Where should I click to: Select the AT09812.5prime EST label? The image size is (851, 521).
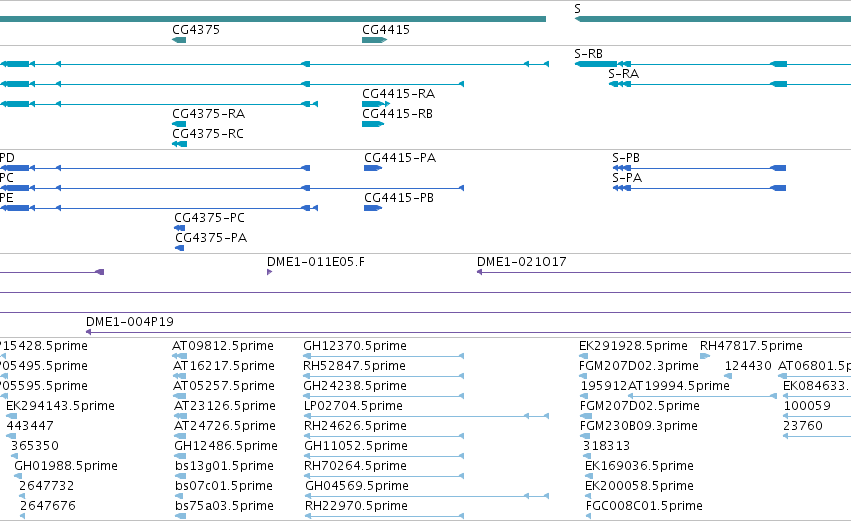click(x=223, y=346)
